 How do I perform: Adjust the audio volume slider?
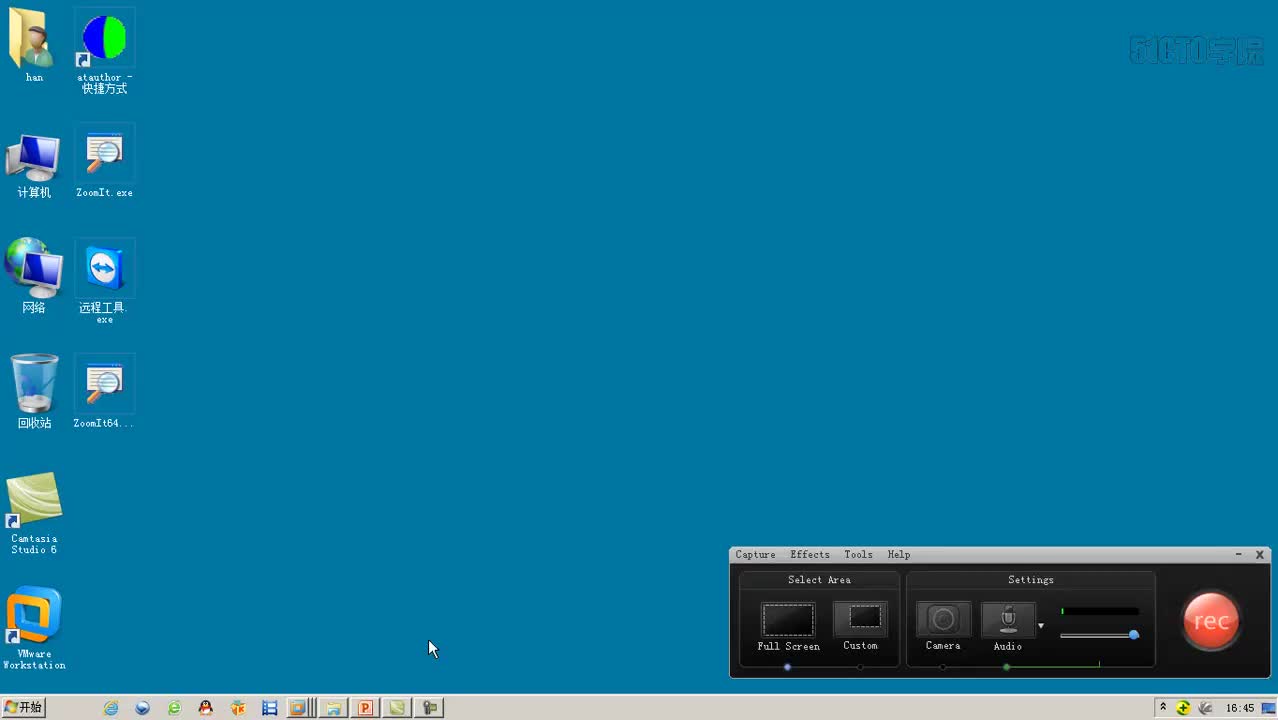click(1099, 635)
